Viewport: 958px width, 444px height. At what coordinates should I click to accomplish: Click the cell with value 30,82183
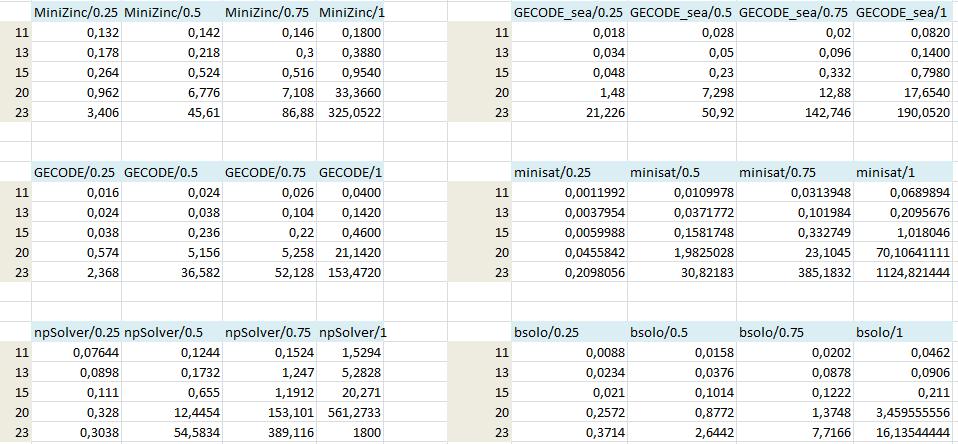(x=682, y=273)
